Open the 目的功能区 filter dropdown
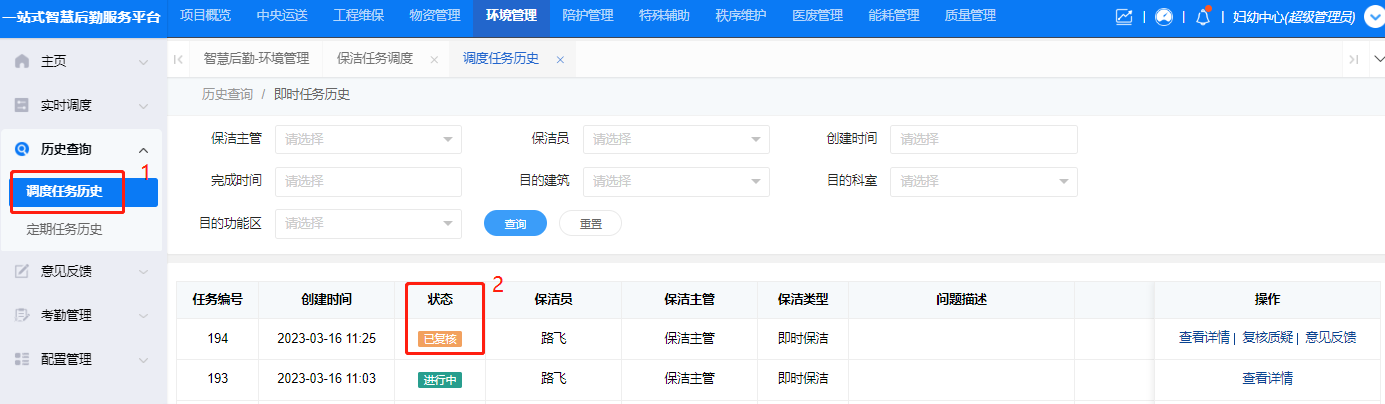 368,223
